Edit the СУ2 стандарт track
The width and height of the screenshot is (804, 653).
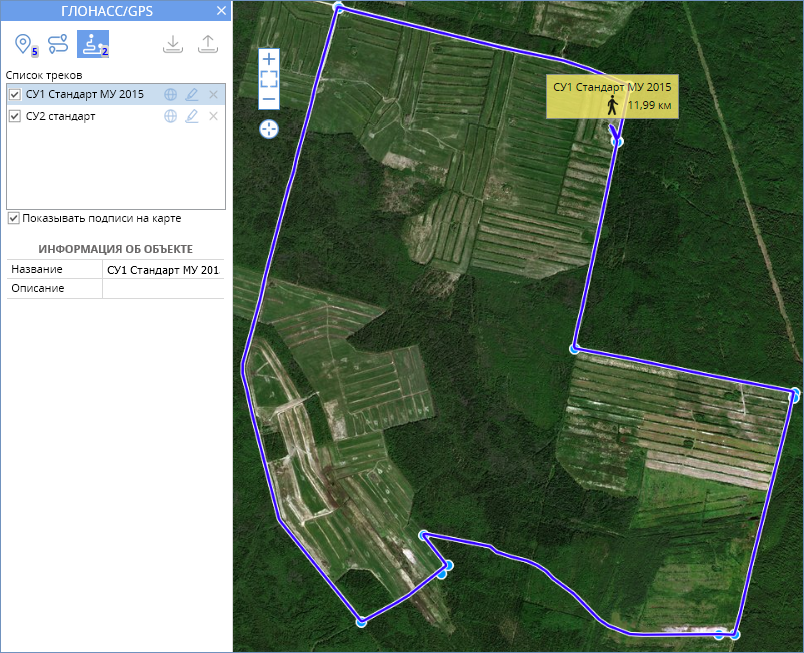(x=192, y=116)
